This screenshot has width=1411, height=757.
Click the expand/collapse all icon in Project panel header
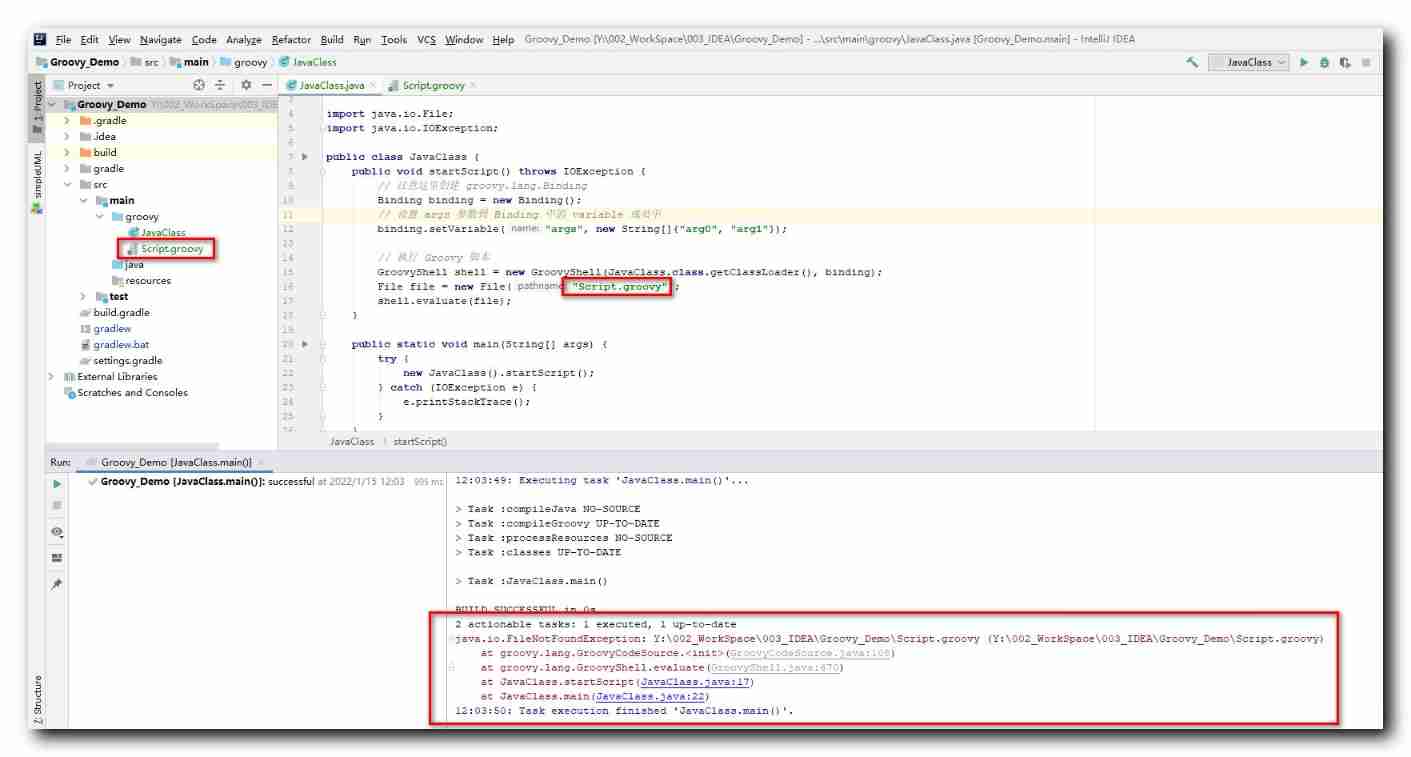[220, 86]
